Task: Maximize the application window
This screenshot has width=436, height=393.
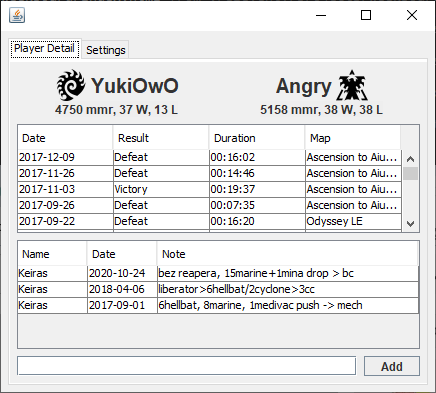Action: click(x=366, y=15)
